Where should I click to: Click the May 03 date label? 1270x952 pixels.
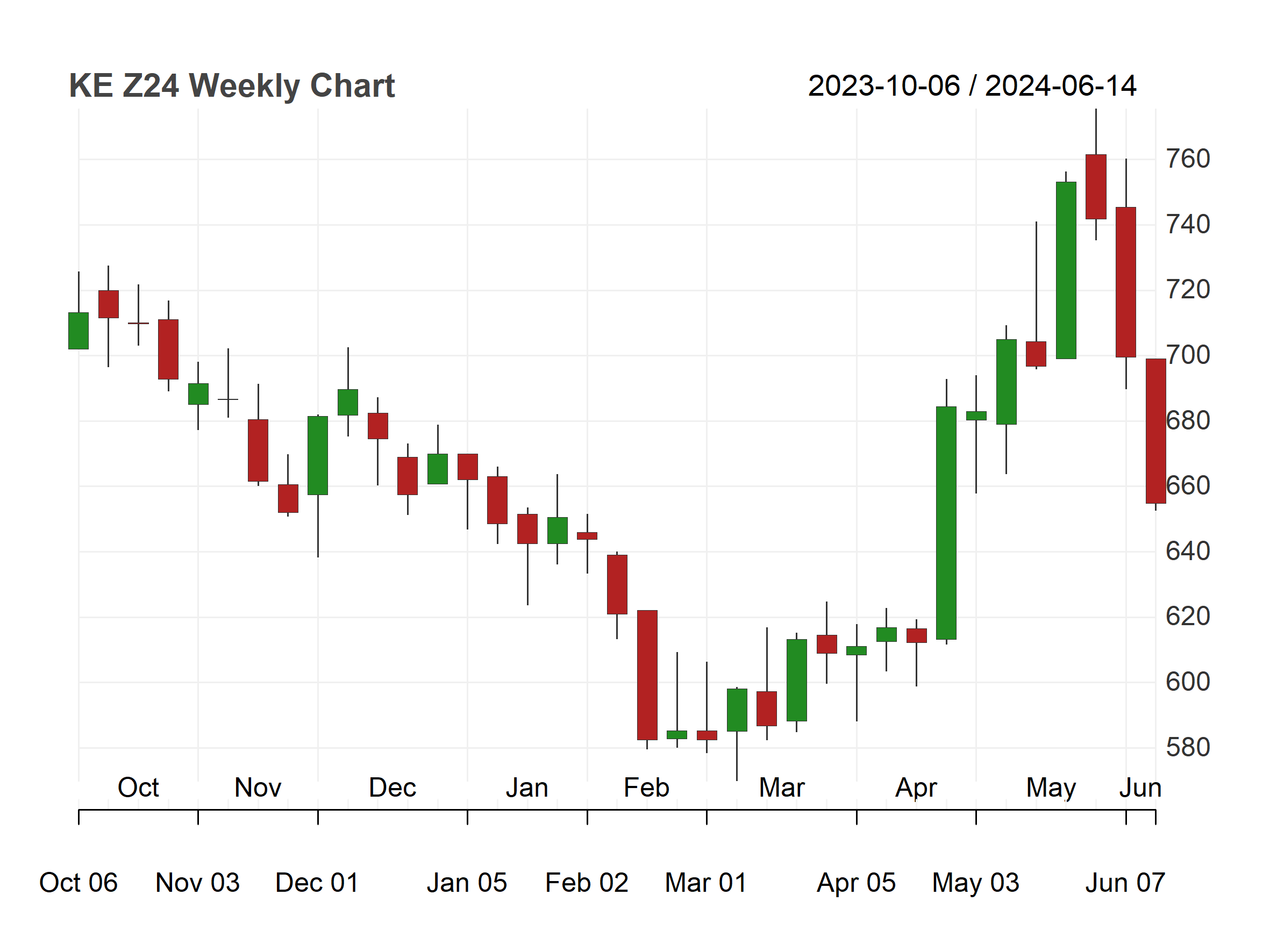975,883
